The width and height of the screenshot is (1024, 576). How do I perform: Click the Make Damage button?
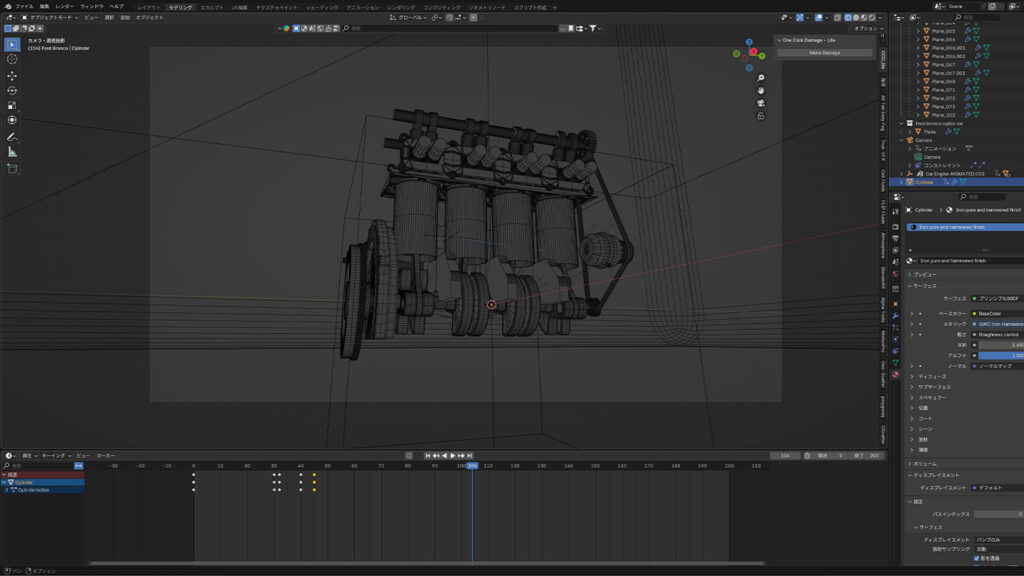click(x=825, y=53)
